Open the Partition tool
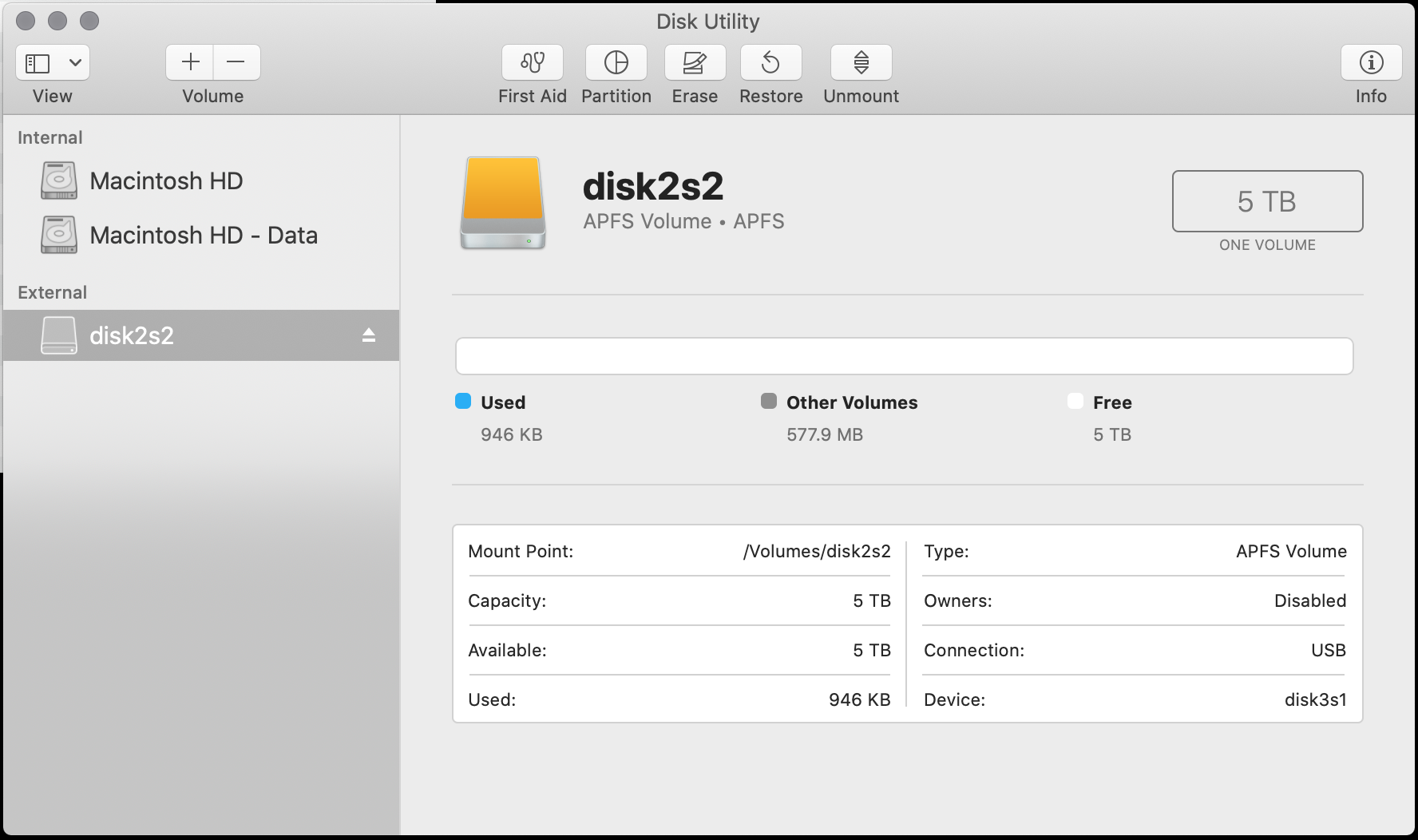The height and width of the screenshot is (840, 1418). pos(616,62)
